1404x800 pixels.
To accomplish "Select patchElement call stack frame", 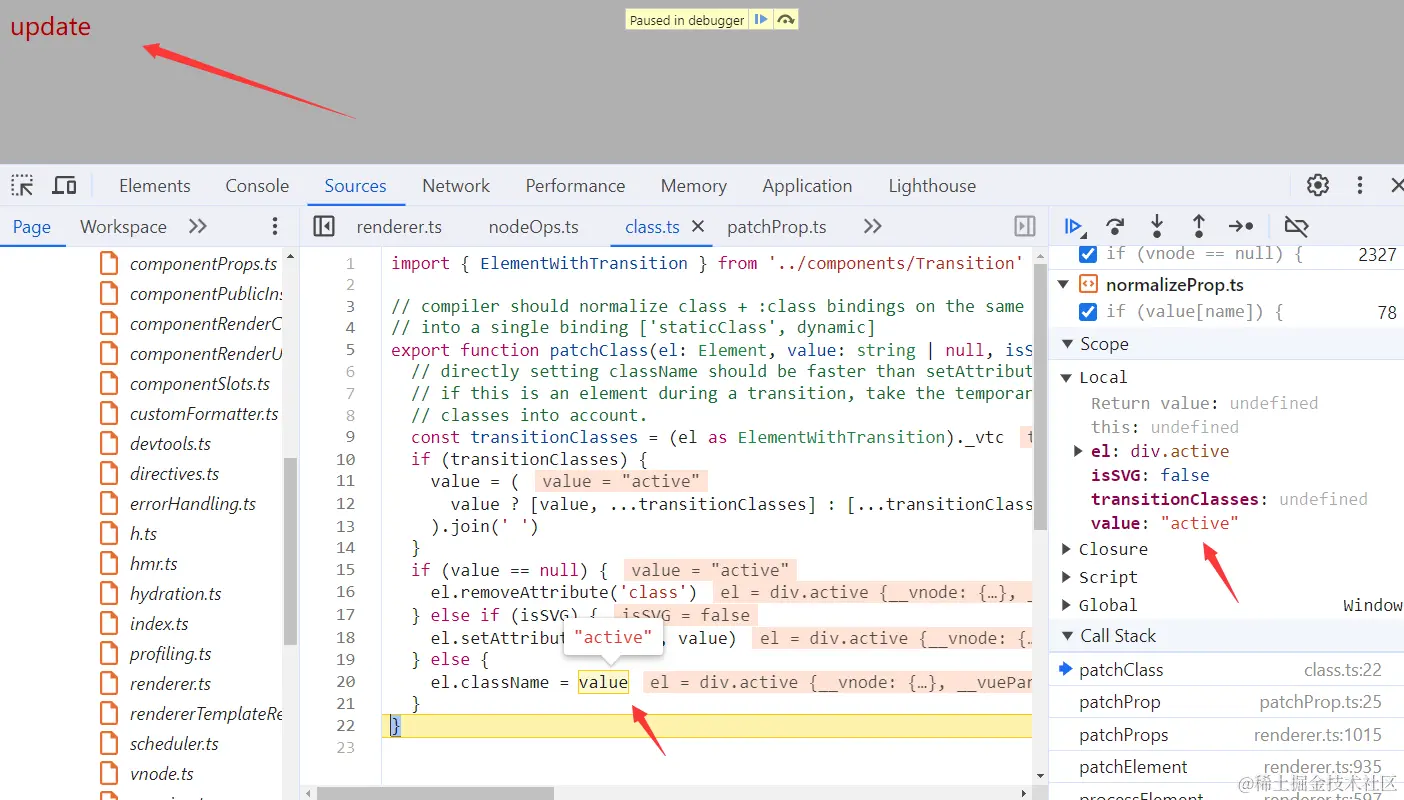I will 1226,767.
